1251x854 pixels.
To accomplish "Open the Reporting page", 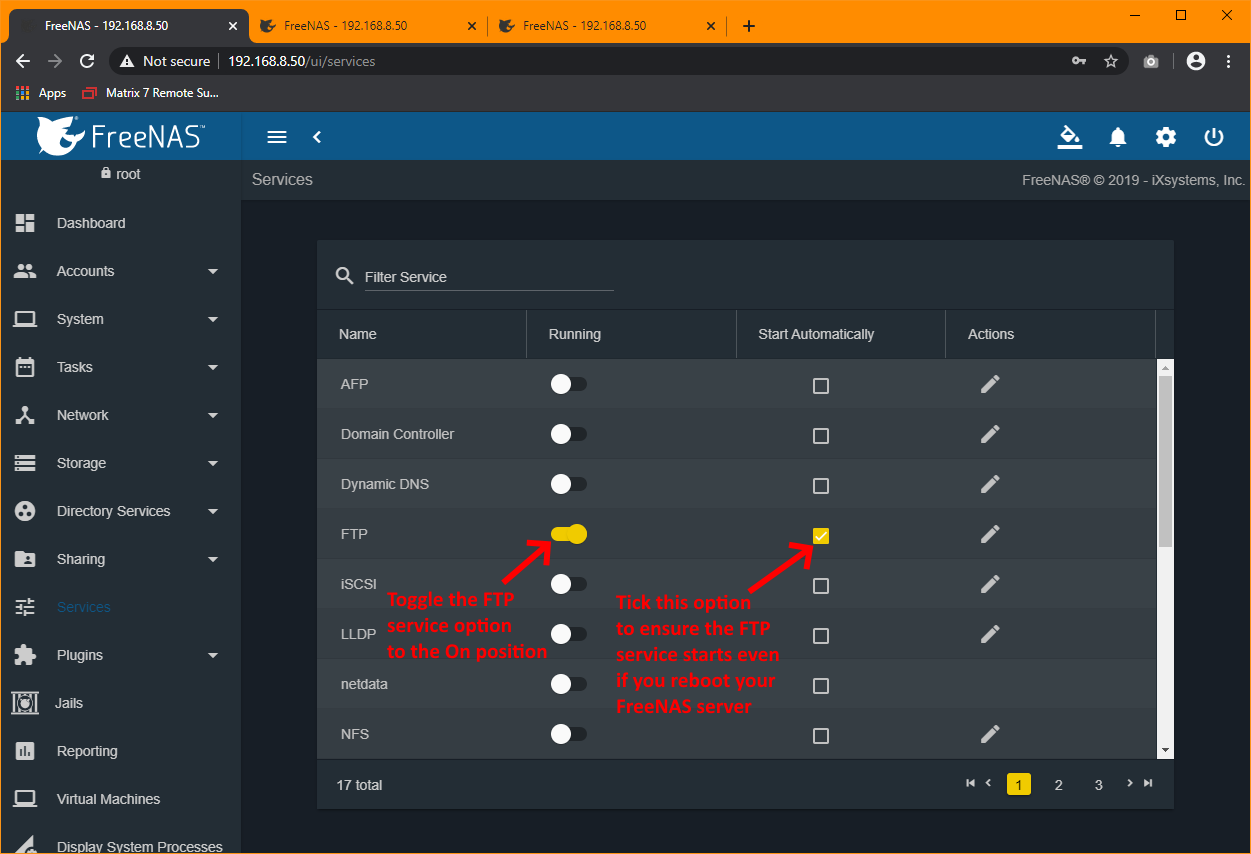I will click(x=120, y=751).
